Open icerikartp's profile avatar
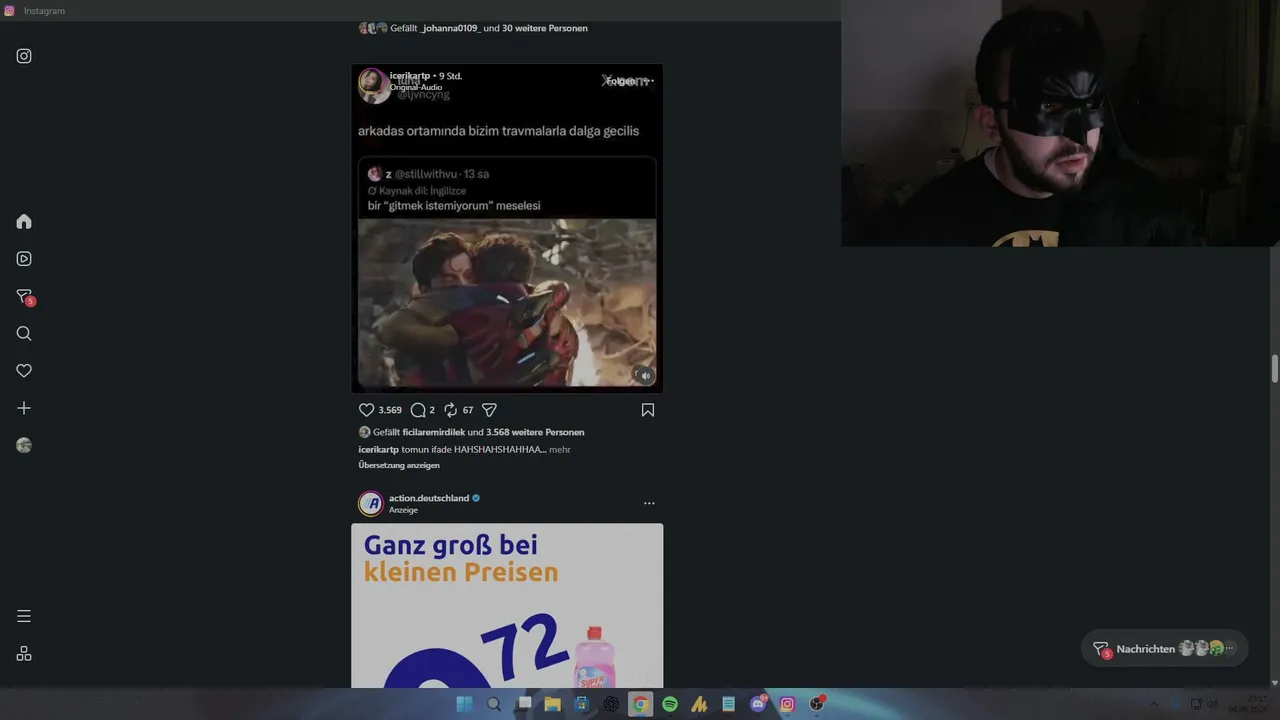Image resolution: width=1280 pixels, height=720 pixels. 371,81
